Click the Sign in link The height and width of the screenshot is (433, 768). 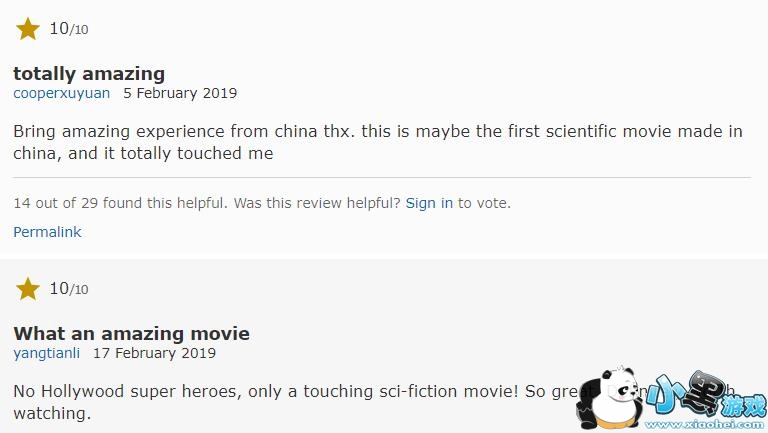pos(429,203)
